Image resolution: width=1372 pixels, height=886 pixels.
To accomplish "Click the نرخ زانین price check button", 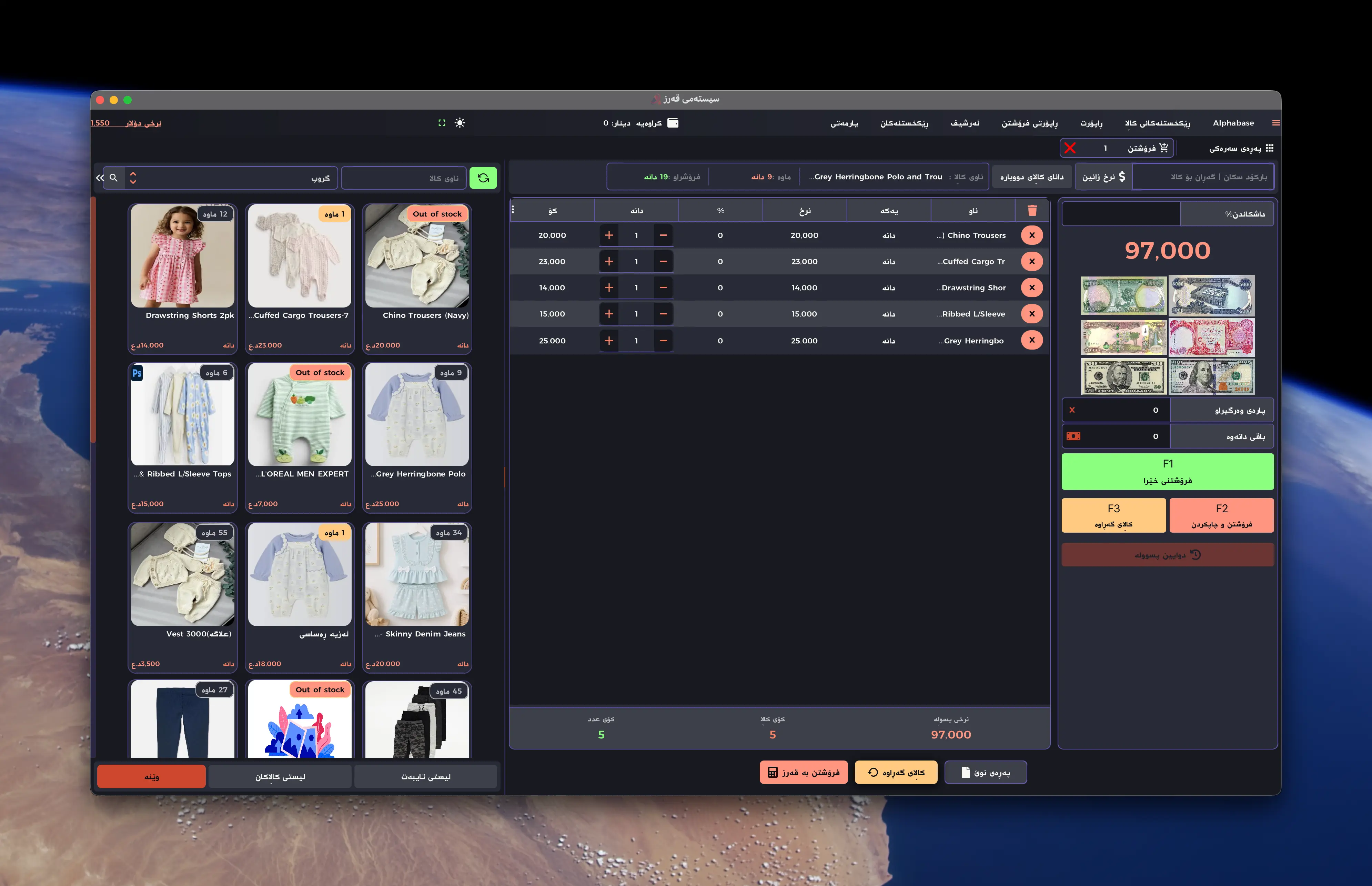I will click(1104, 177).
